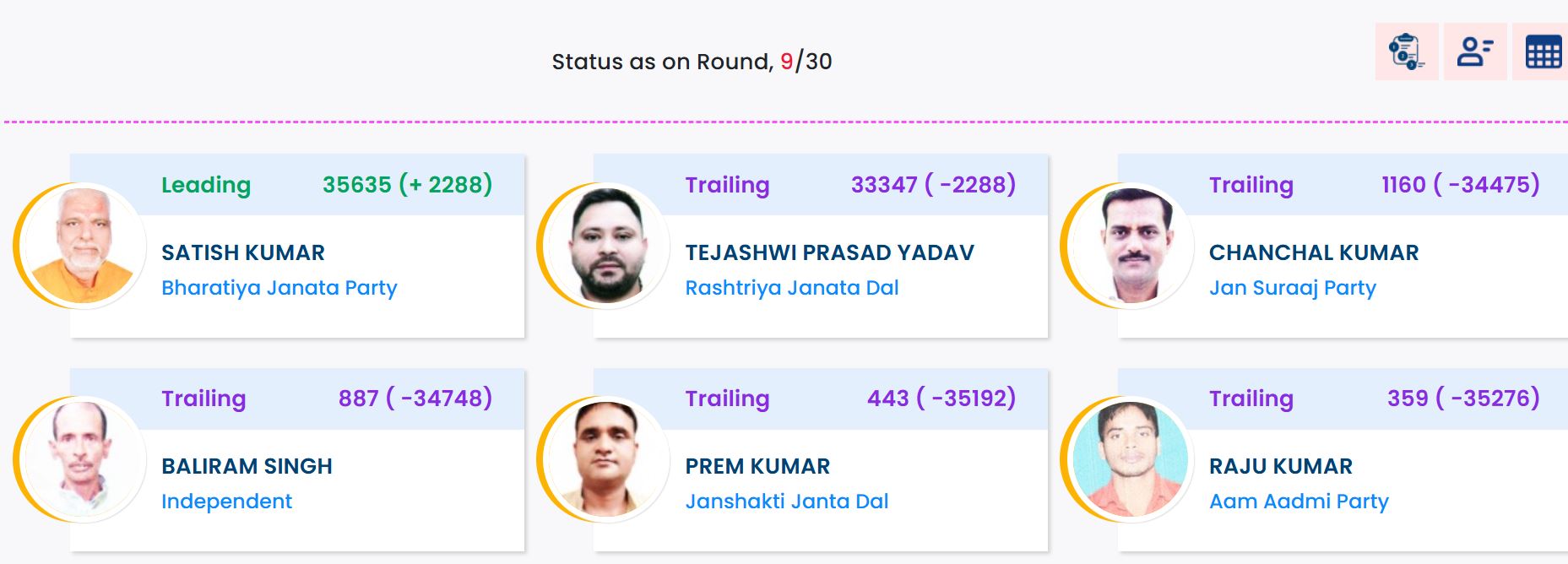
Task: Click Raju Kumar's candidate photo
Action: click(1131, 459)
